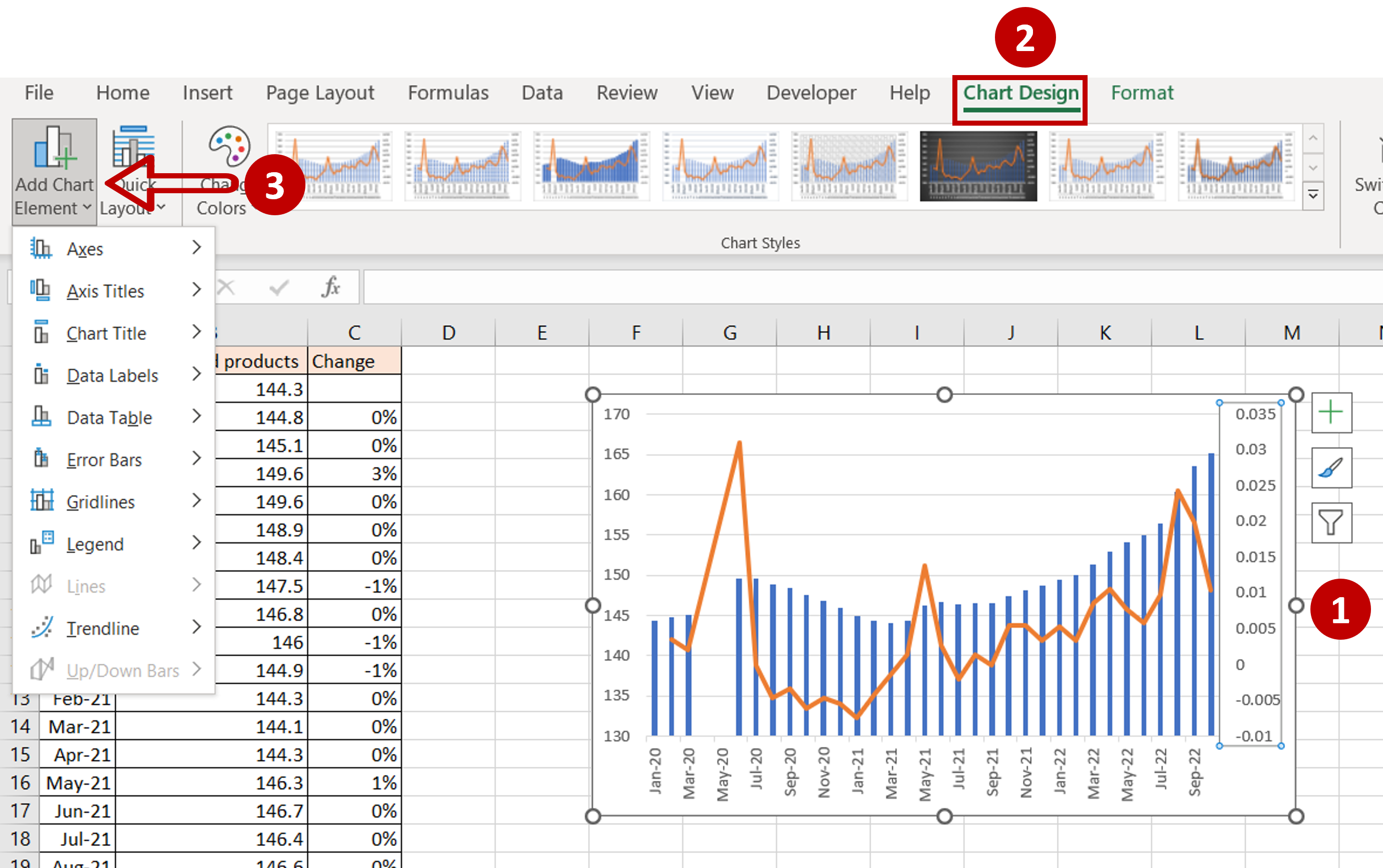Image resolution: width=1383 pixels, height=868 pixels.
Task: Click the Data Labels menu item
Action: point(113,374)
